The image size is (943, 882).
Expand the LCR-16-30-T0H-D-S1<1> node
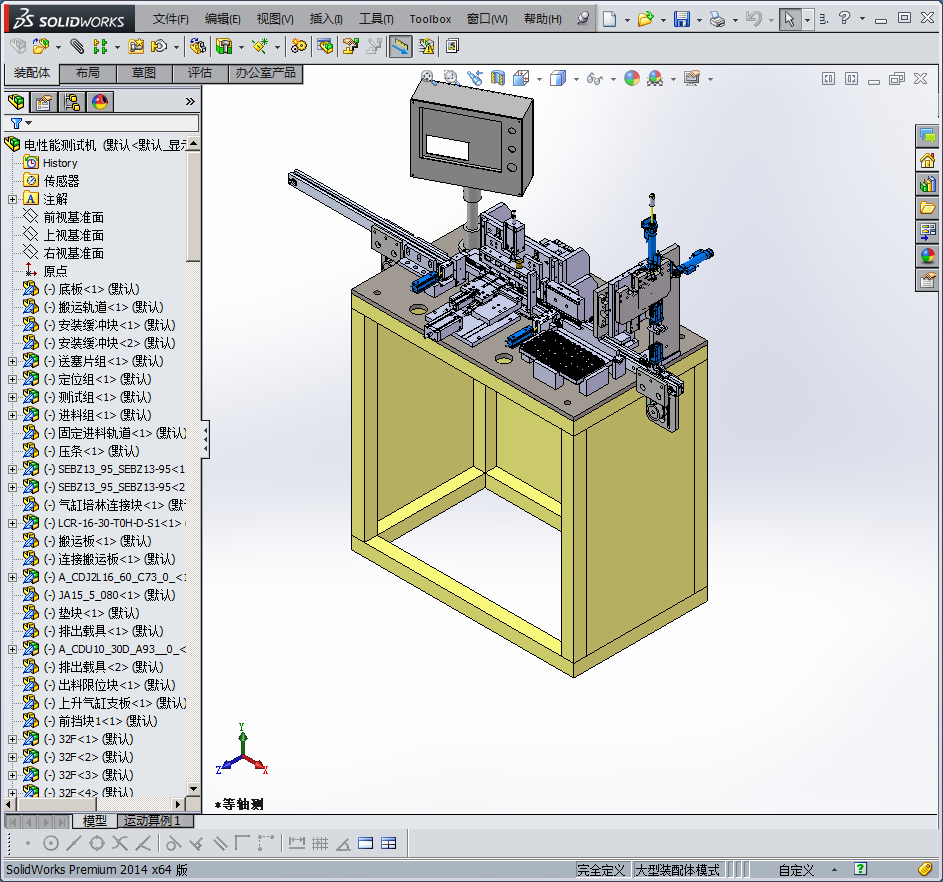(x=12, y=524)
